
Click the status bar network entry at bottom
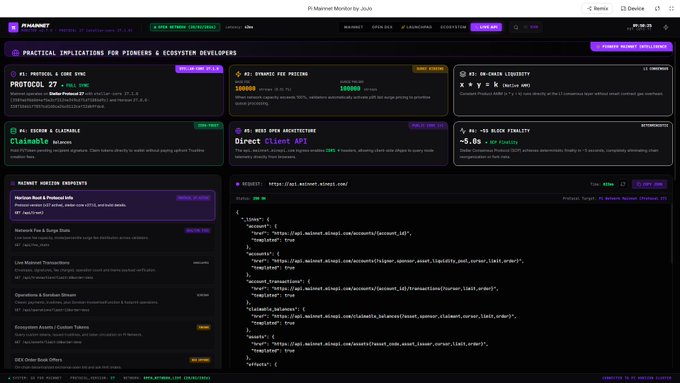click(167, 378)
